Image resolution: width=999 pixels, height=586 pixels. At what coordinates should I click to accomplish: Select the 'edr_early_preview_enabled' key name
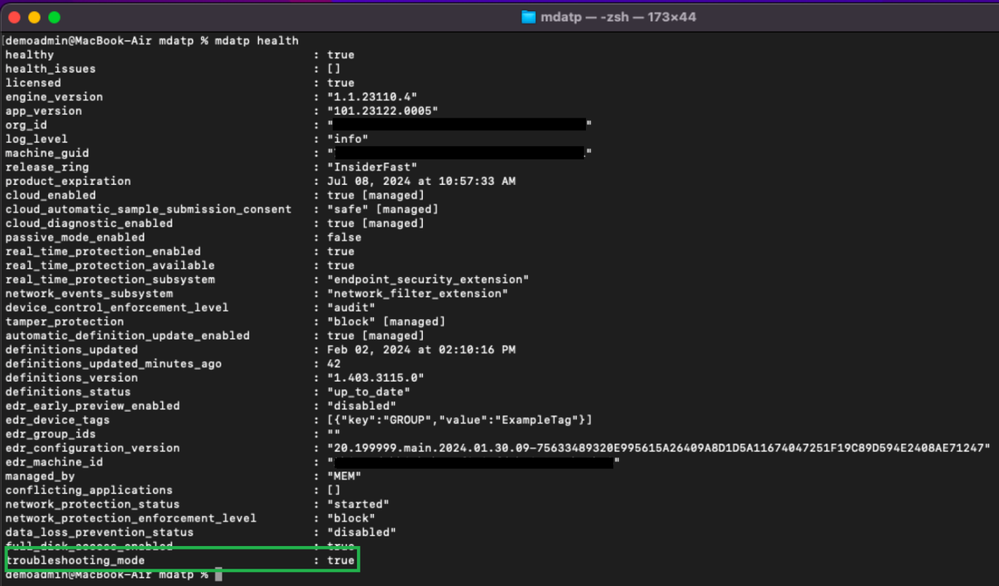[x=92, y=406]
